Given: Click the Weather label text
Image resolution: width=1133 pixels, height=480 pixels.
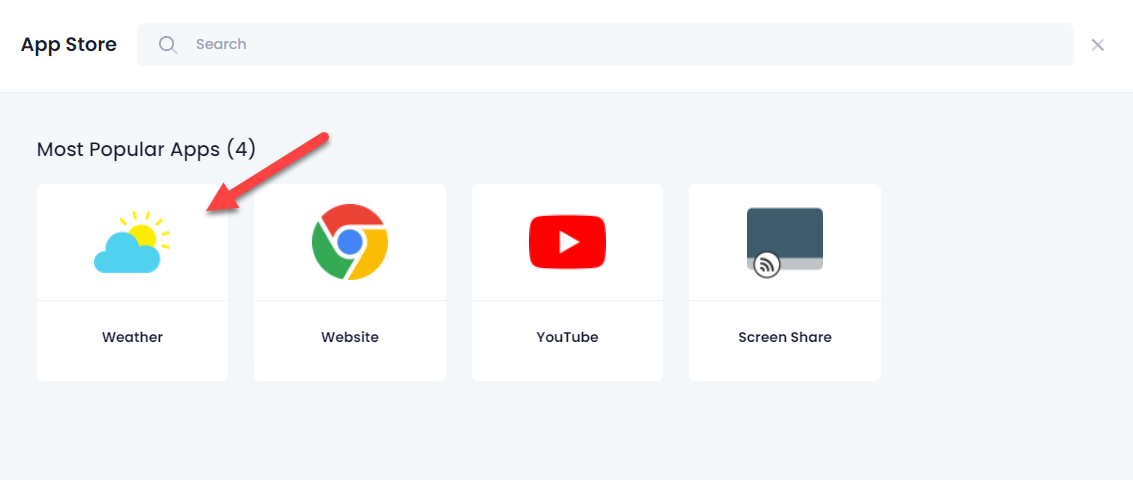Looking at the screenshot, I should (x=132, y=337).
